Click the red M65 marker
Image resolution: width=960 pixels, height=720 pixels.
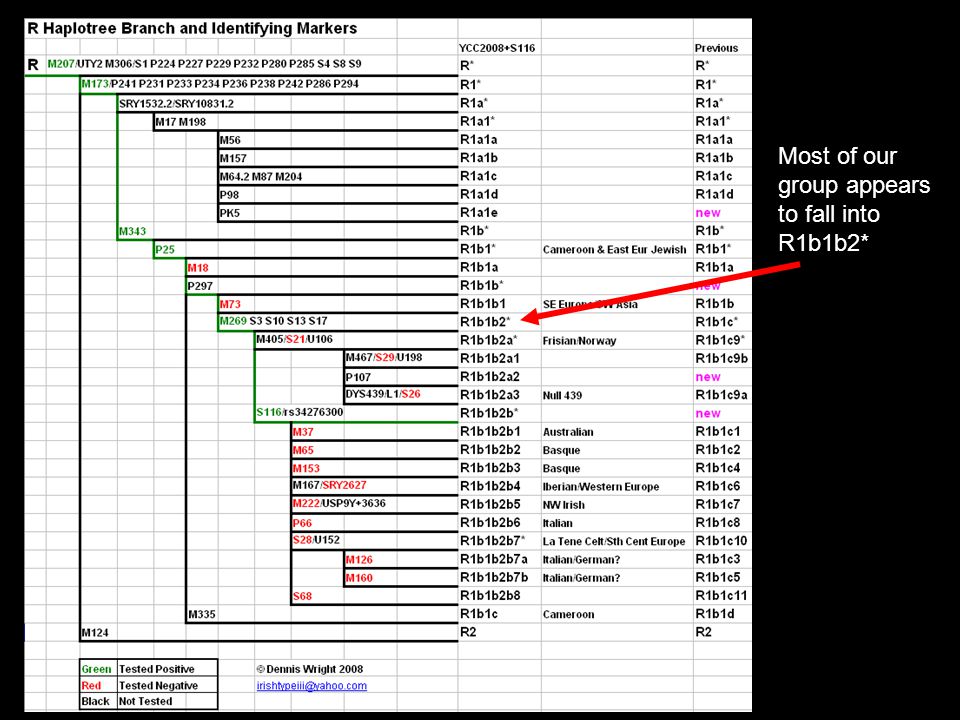coord(303,451)
